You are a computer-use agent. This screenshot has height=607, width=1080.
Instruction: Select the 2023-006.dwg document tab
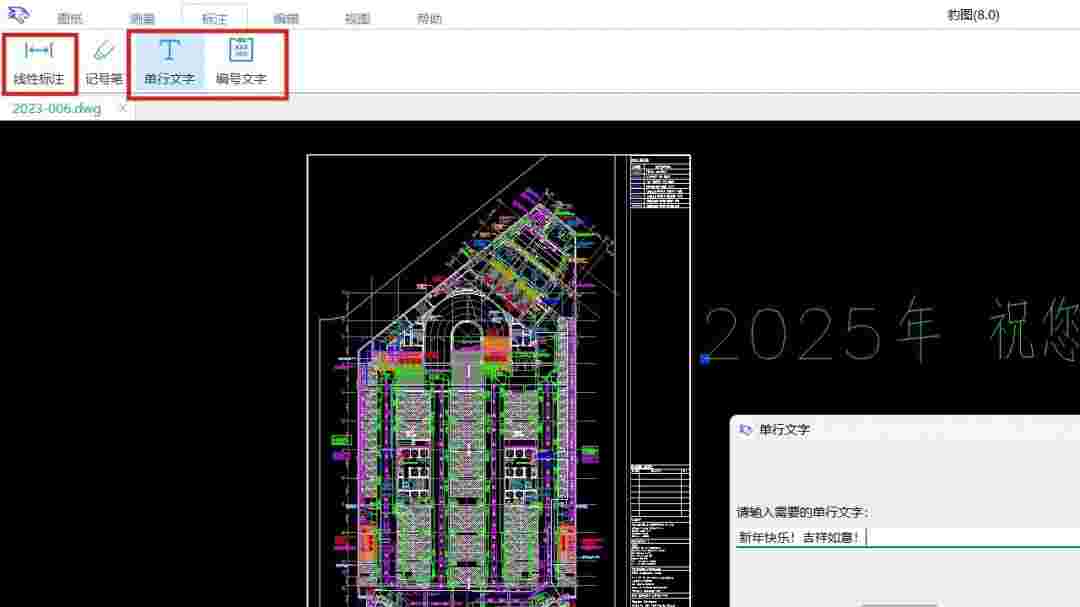pos(56,109)
